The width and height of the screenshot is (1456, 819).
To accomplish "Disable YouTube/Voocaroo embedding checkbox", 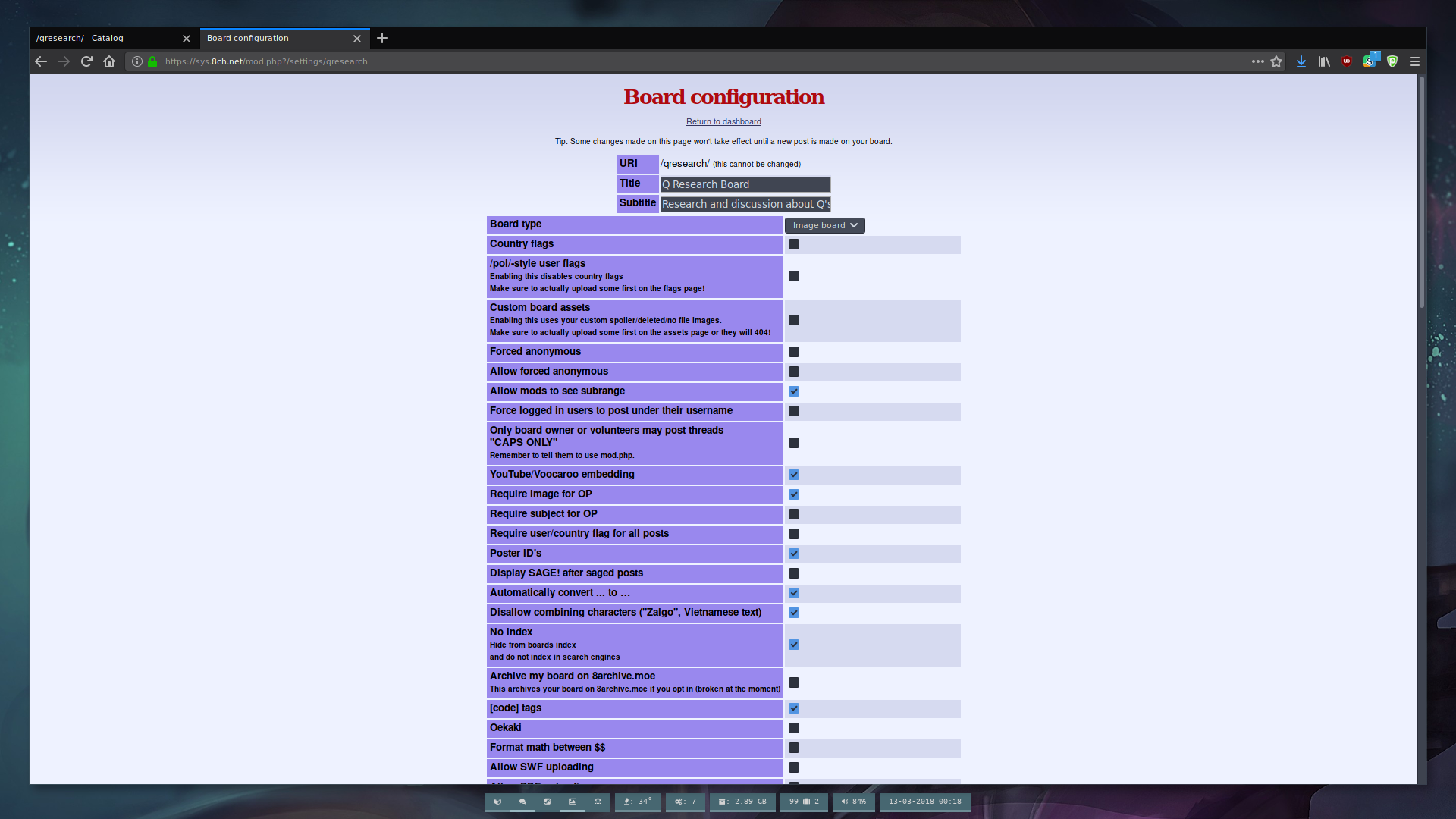I will click(x=794, y=475).
